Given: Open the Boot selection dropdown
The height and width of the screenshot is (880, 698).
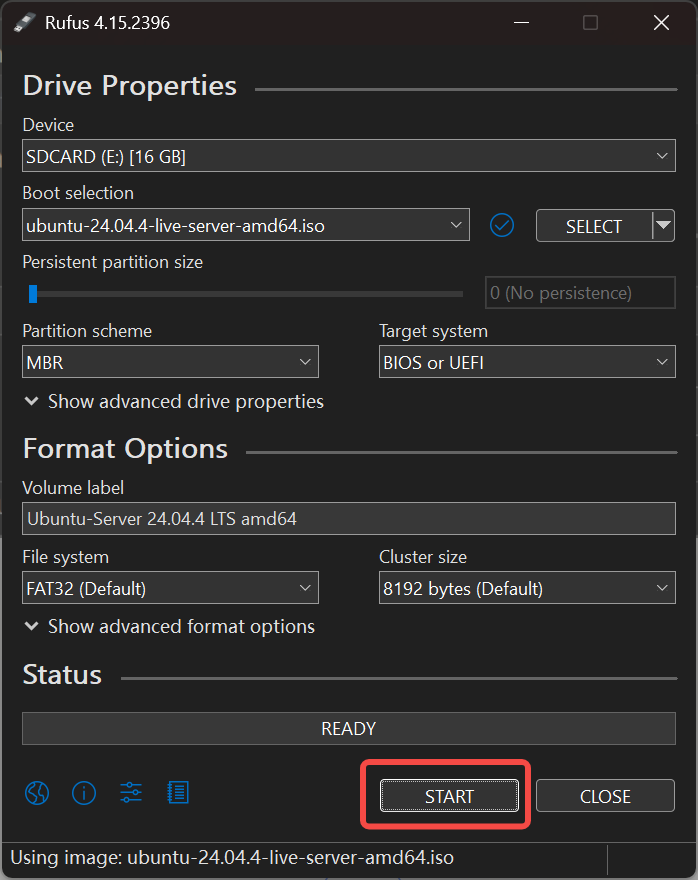Looking at the screenshot, I should click(x=246, y=225).
